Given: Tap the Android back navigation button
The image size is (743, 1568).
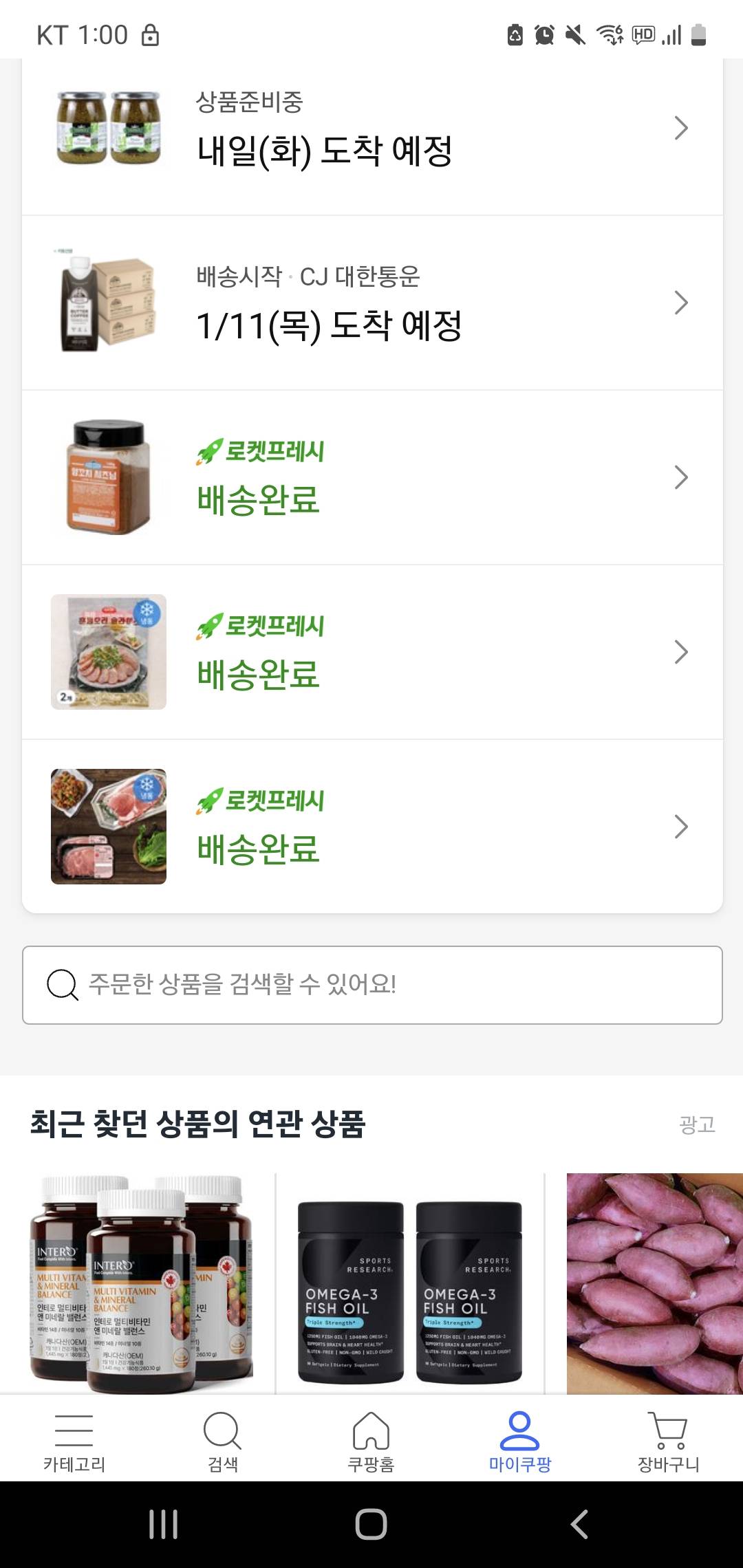Looking at the screenshot, I should click(x=579, y=1524).
